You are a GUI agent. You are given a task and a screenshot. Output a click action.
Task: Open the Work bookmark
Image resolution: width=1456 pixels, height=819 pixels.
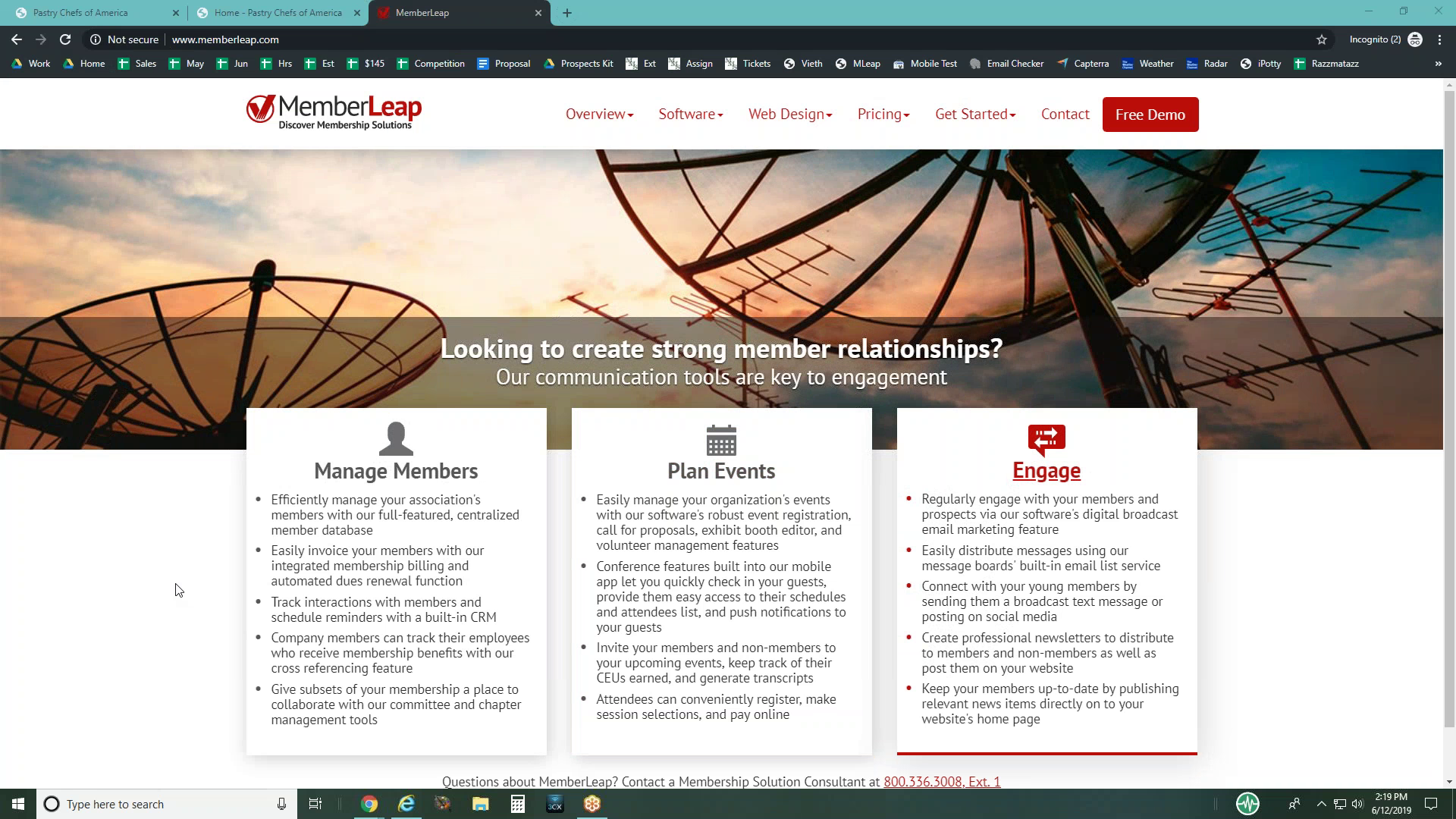click(31, 64)
